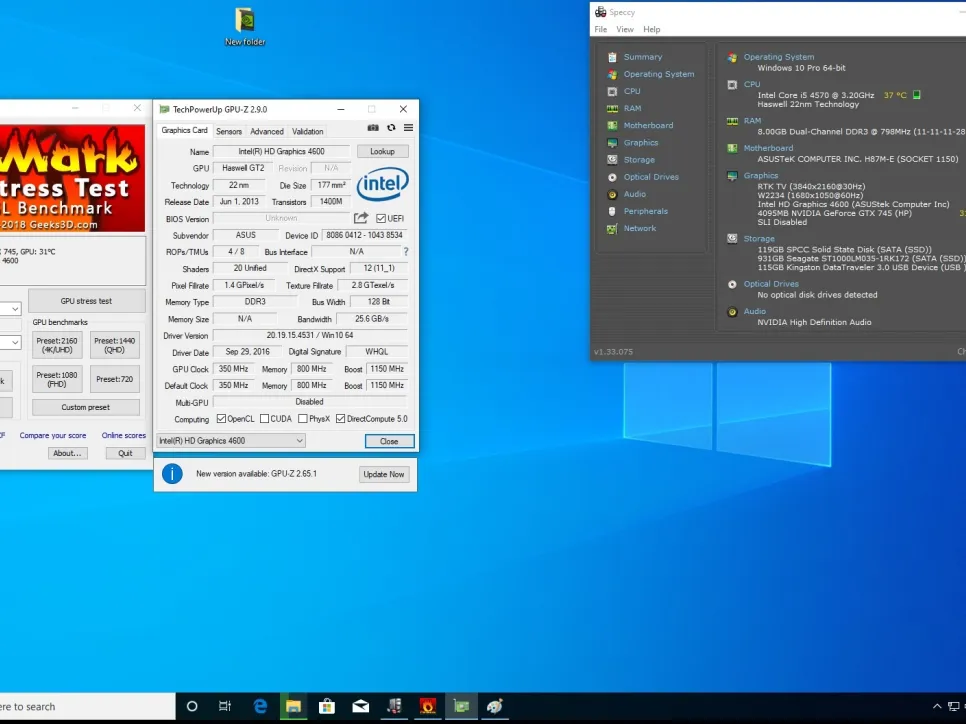Image resolution: width=966 pixels, height=724 pixels.
Task: Click the Bus Interface question mark icon
Action: point(405,252)
